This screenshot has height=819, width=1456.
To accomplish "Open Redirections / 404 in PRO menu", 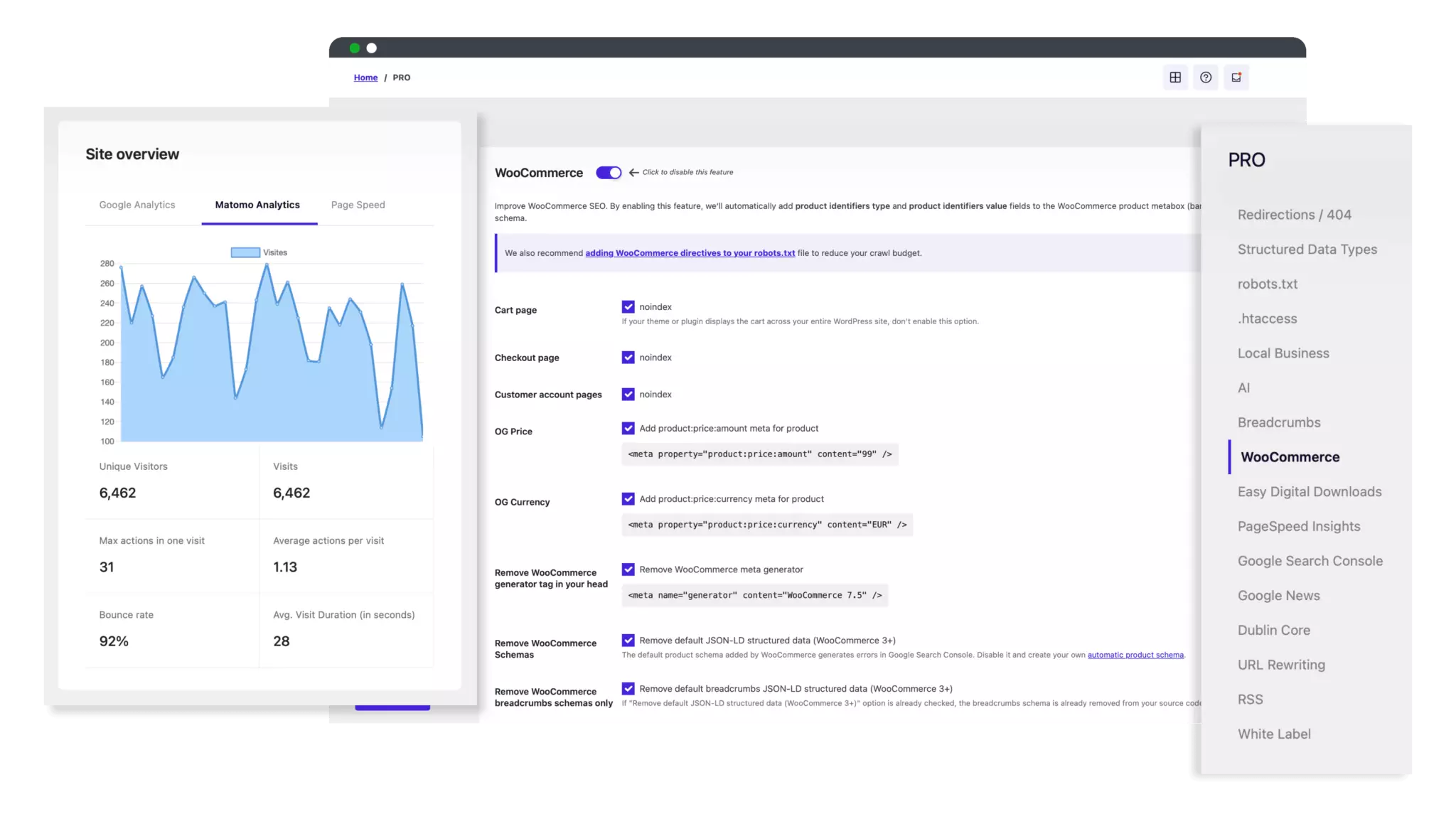I will 1294,215.
